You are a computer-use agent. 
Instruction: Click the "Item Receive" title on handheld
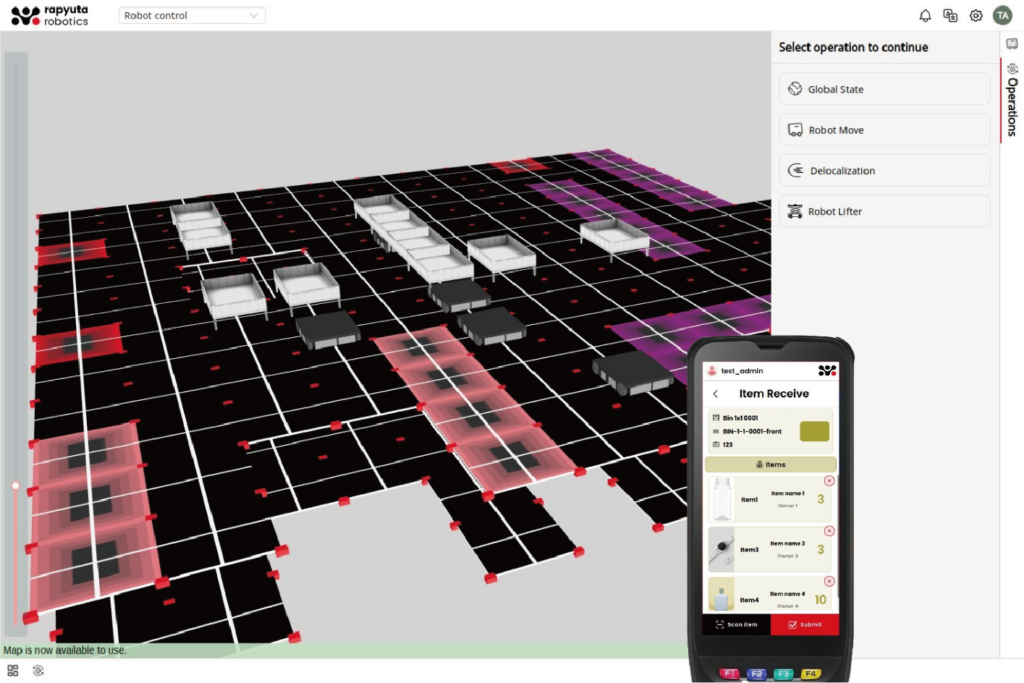(774, 394)
